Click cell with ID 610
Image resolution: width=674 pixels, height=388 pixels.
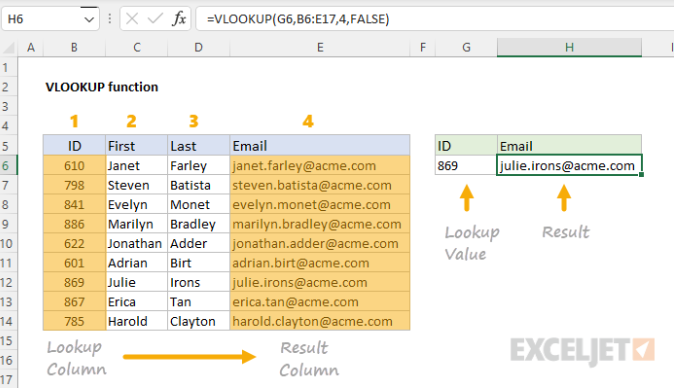[74, 165]
